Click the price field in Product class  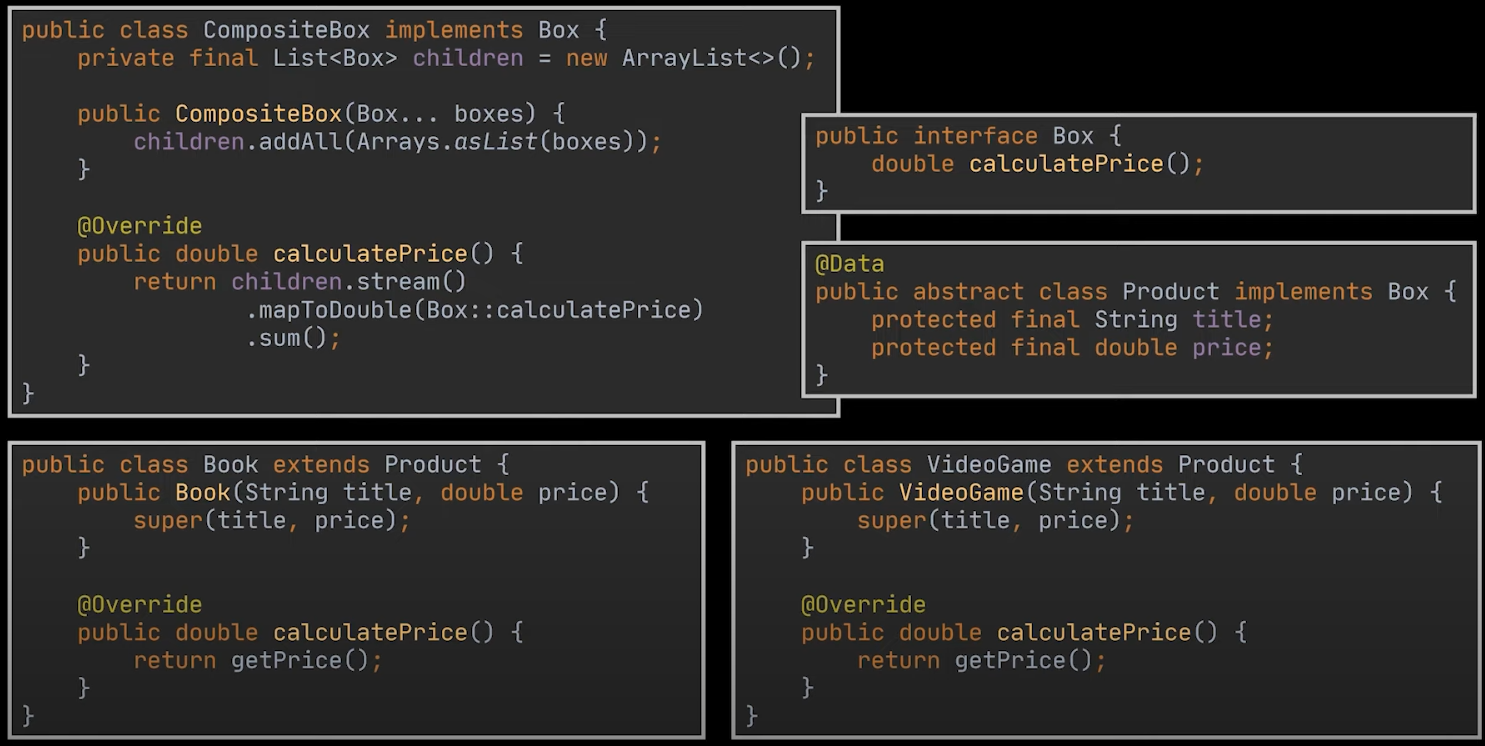(x=1226, y=348)
